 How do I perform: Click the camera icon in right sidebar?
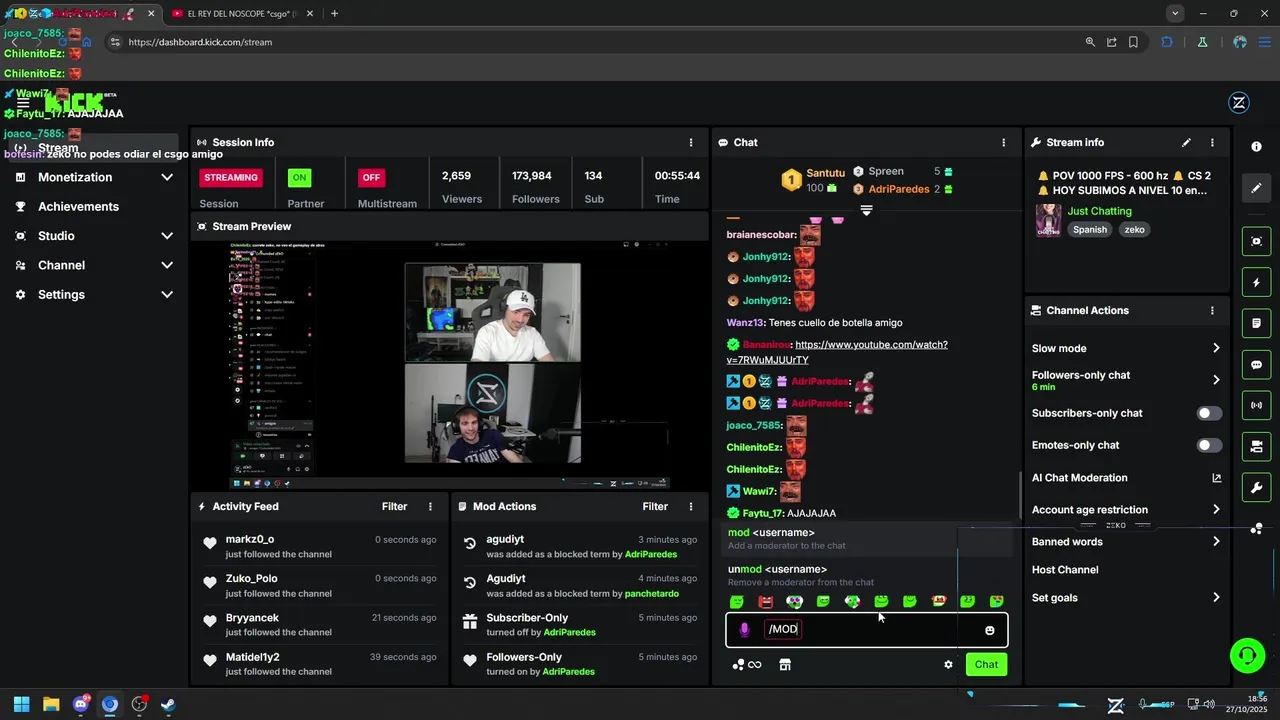[x=1257, y=446]
